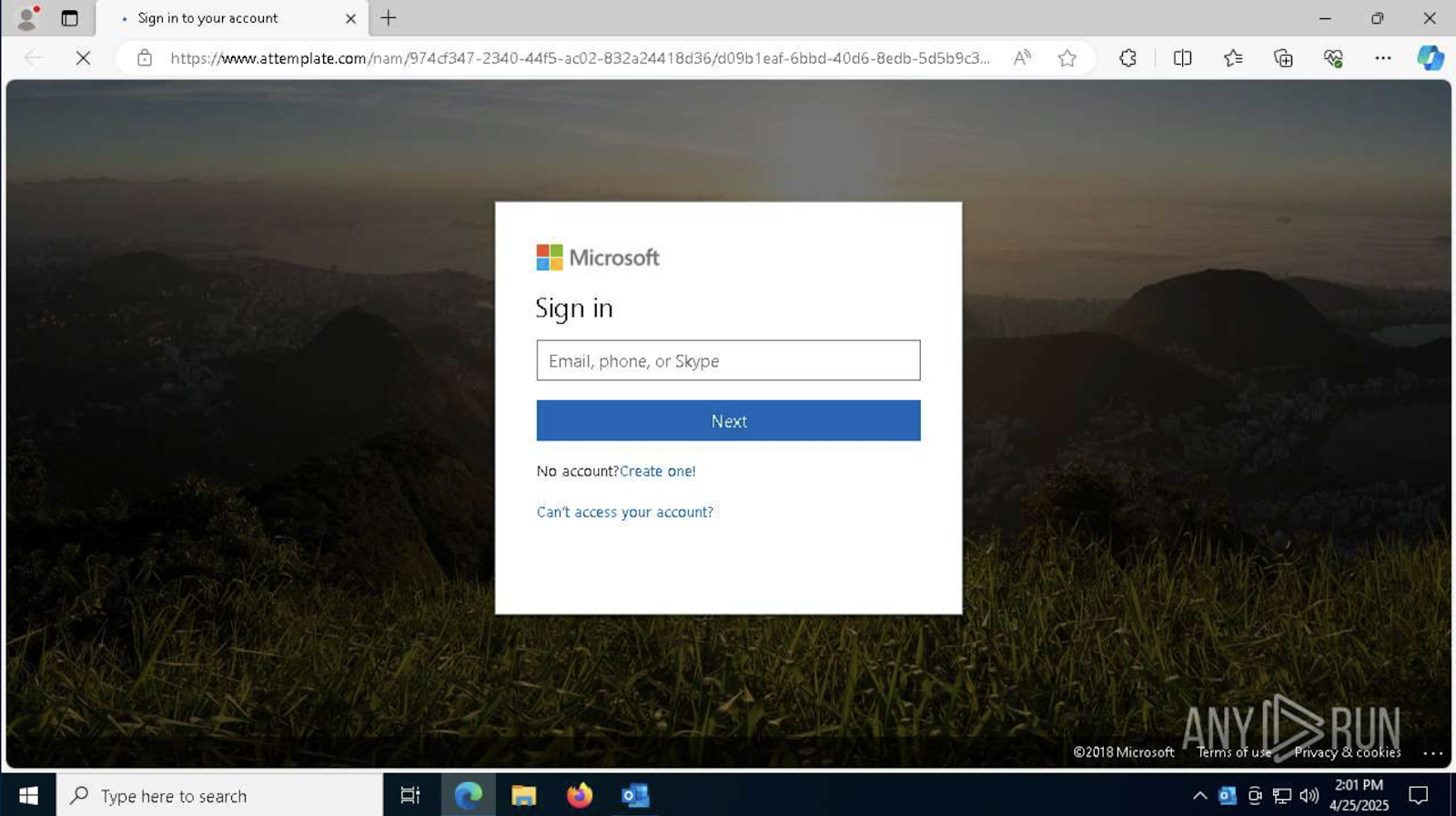The image size is (1456, 816).
Task: Open network status tray icon
Action: pos(1282,796)
